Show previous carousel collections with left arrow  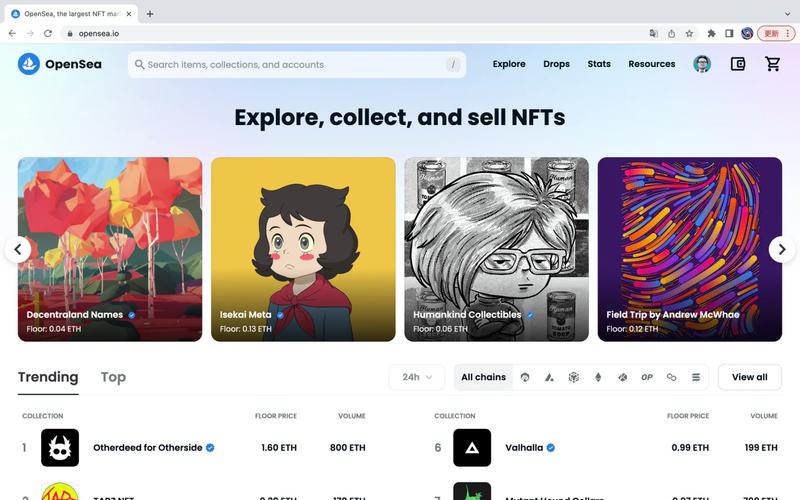click(x=18, y=249)
